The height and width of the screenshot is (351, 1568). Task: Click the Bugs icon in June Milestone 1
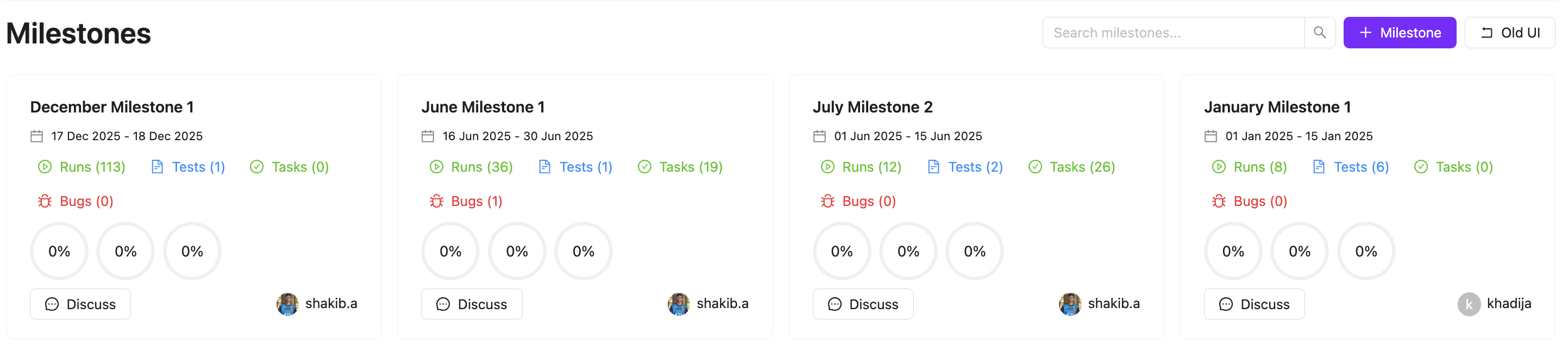(436, 202)
